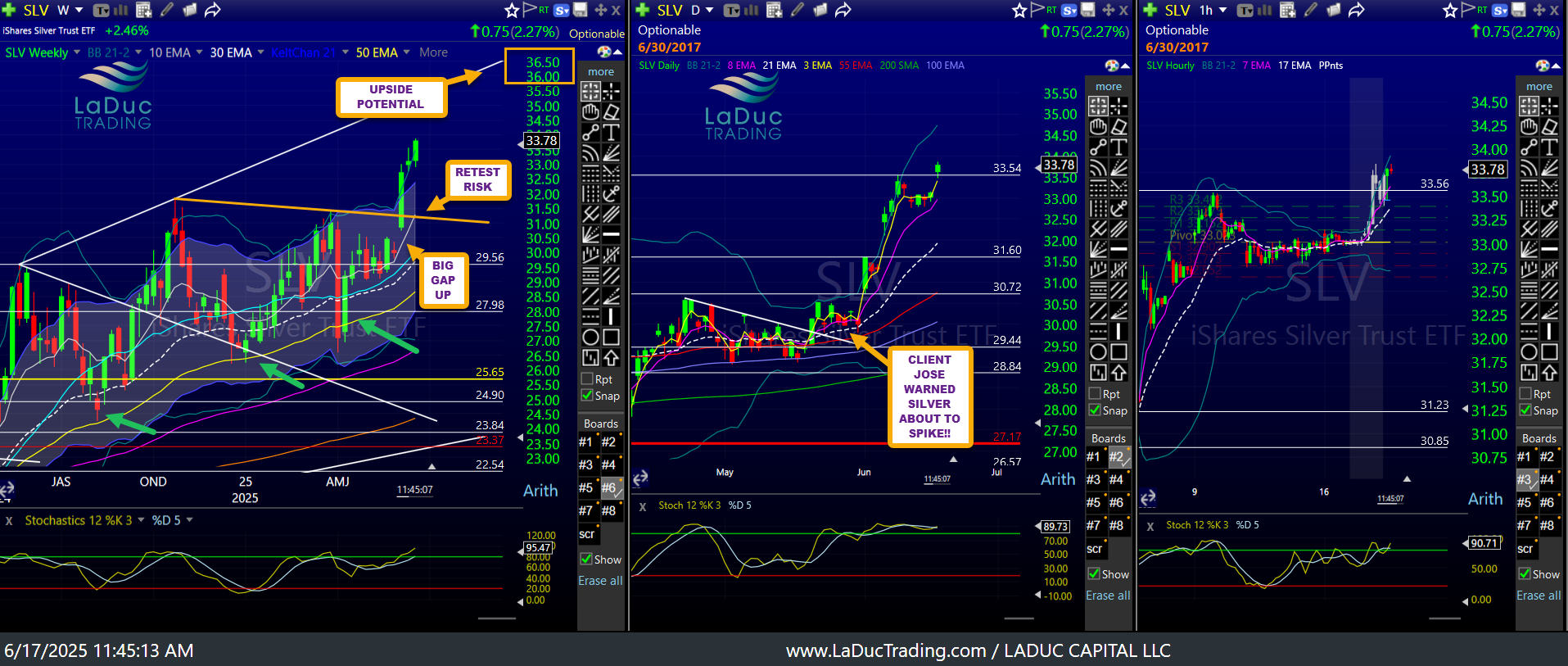Viewport: 1568px width, 666px height.
Task: Click the star icon in daily chart toolbar
Action: coord(1019,10)
